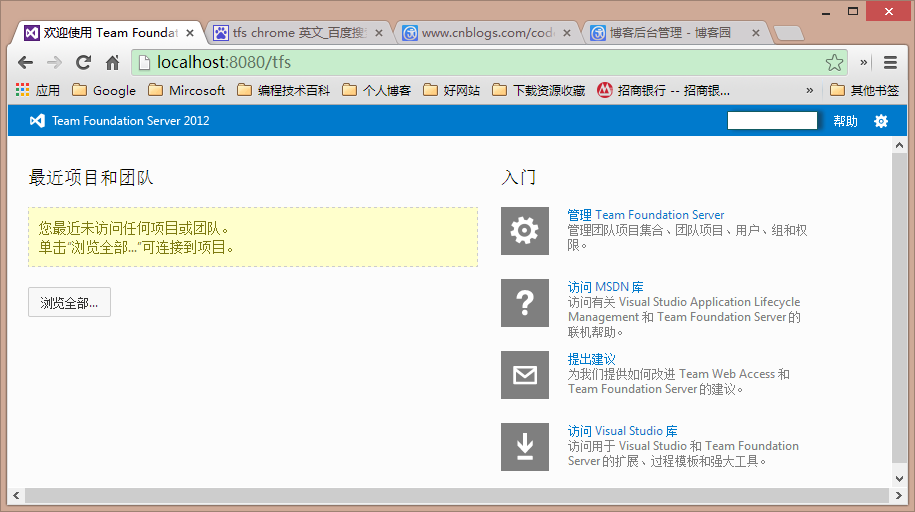915x512 pixels.
Task: Open the 应用 apps shortcut
Action: [38, 90]
